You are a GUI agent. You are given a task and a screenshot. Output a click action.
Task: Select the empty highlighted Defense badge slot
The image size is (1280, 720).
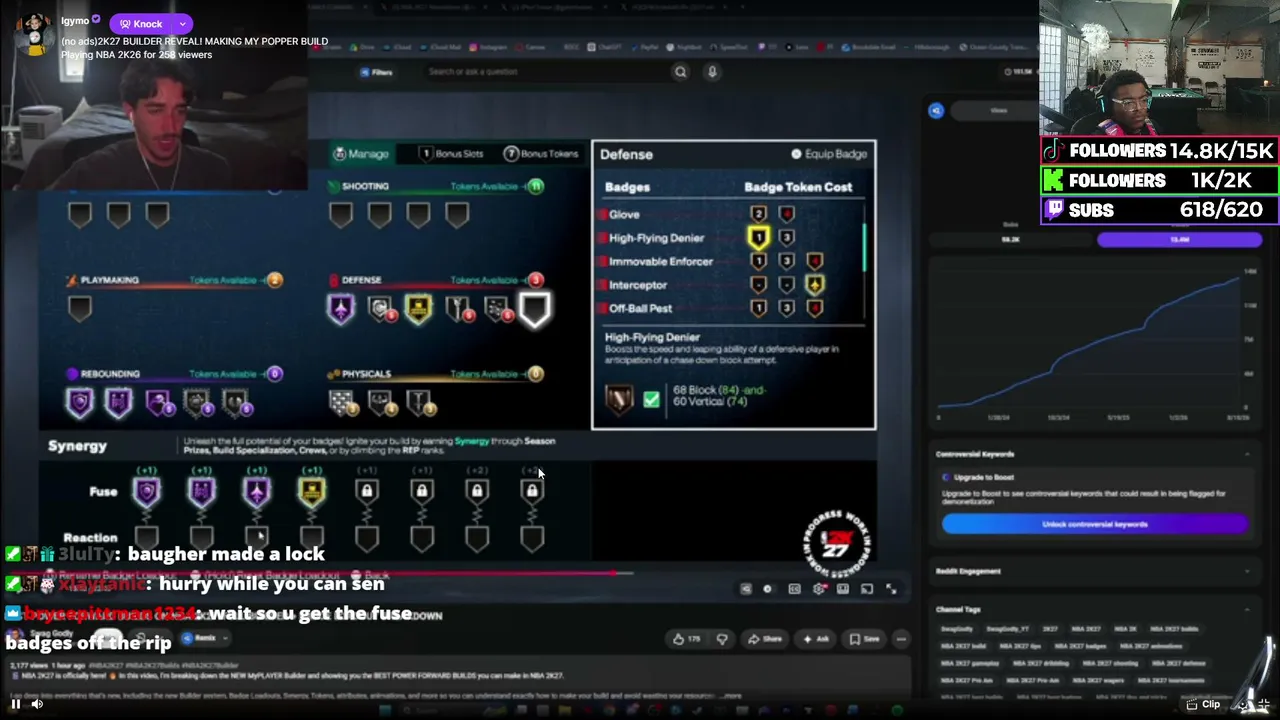pos(534,309)
